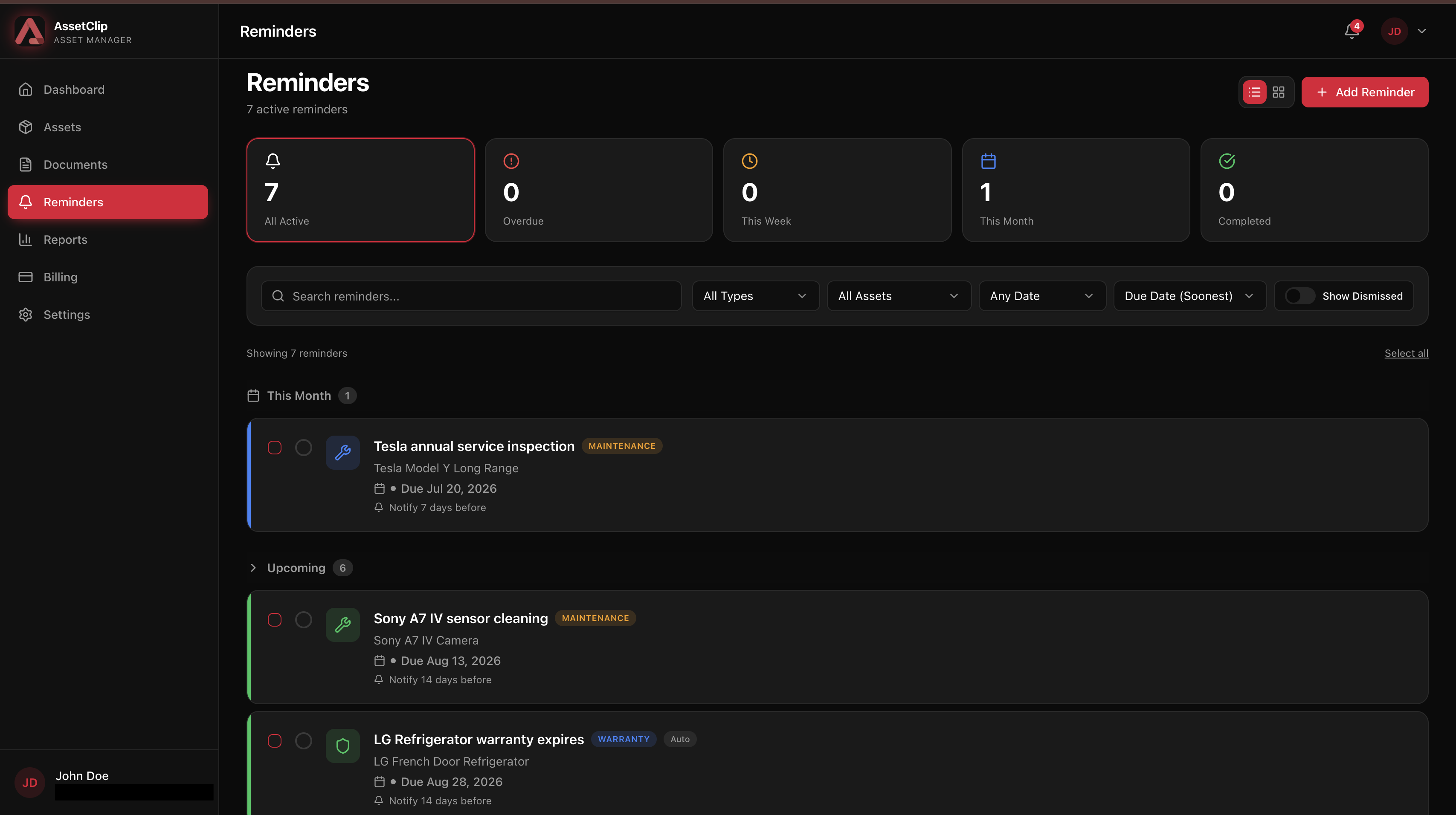Open Assets in the sidebar
The width and height of the screenshot is (1456, 815).
pos(108,127)
